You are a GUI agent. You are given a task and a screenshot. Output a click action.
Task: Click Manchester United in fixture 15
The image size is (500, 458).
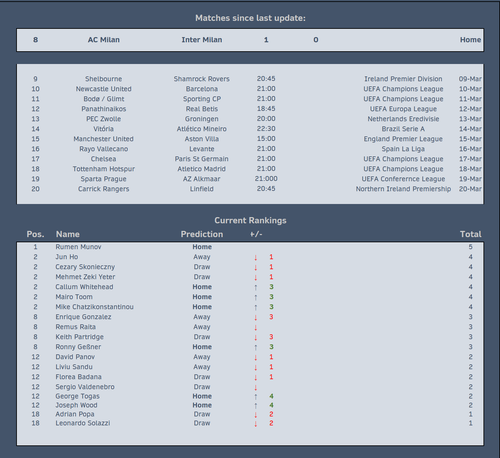[x=103, y=139]
